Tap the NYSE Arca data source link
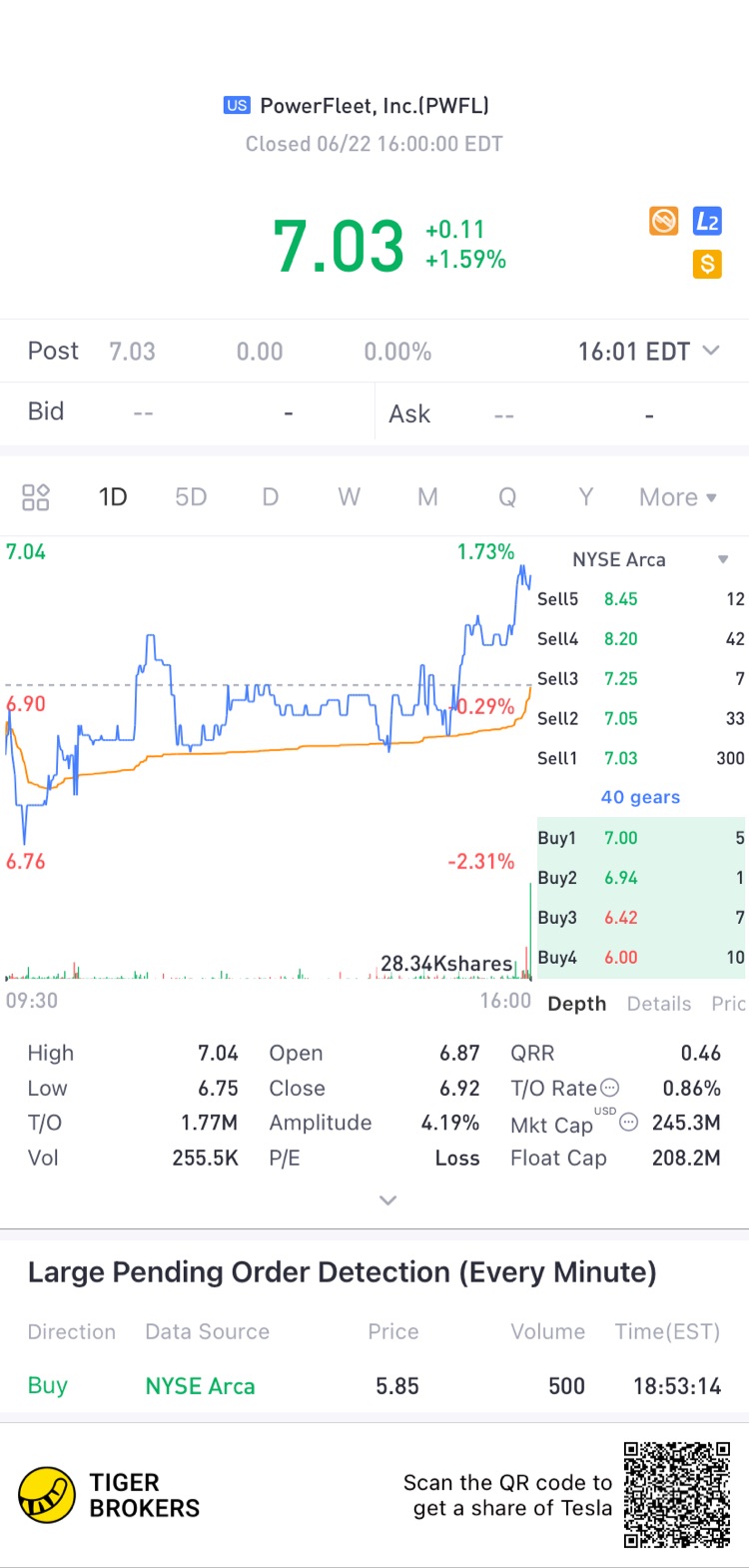The image size is (749, 1568). point(200,1386)
